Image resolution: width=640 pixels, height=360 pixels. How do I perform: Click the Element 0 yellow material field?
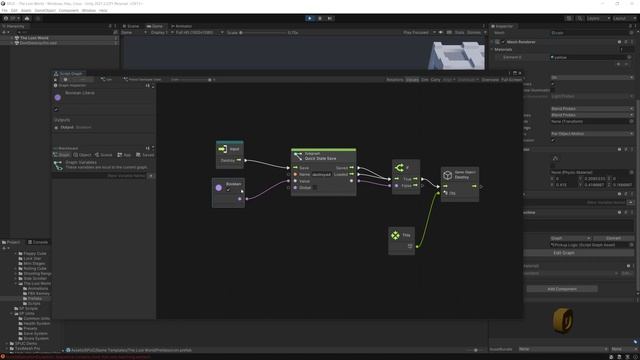[x=591, y=58]
